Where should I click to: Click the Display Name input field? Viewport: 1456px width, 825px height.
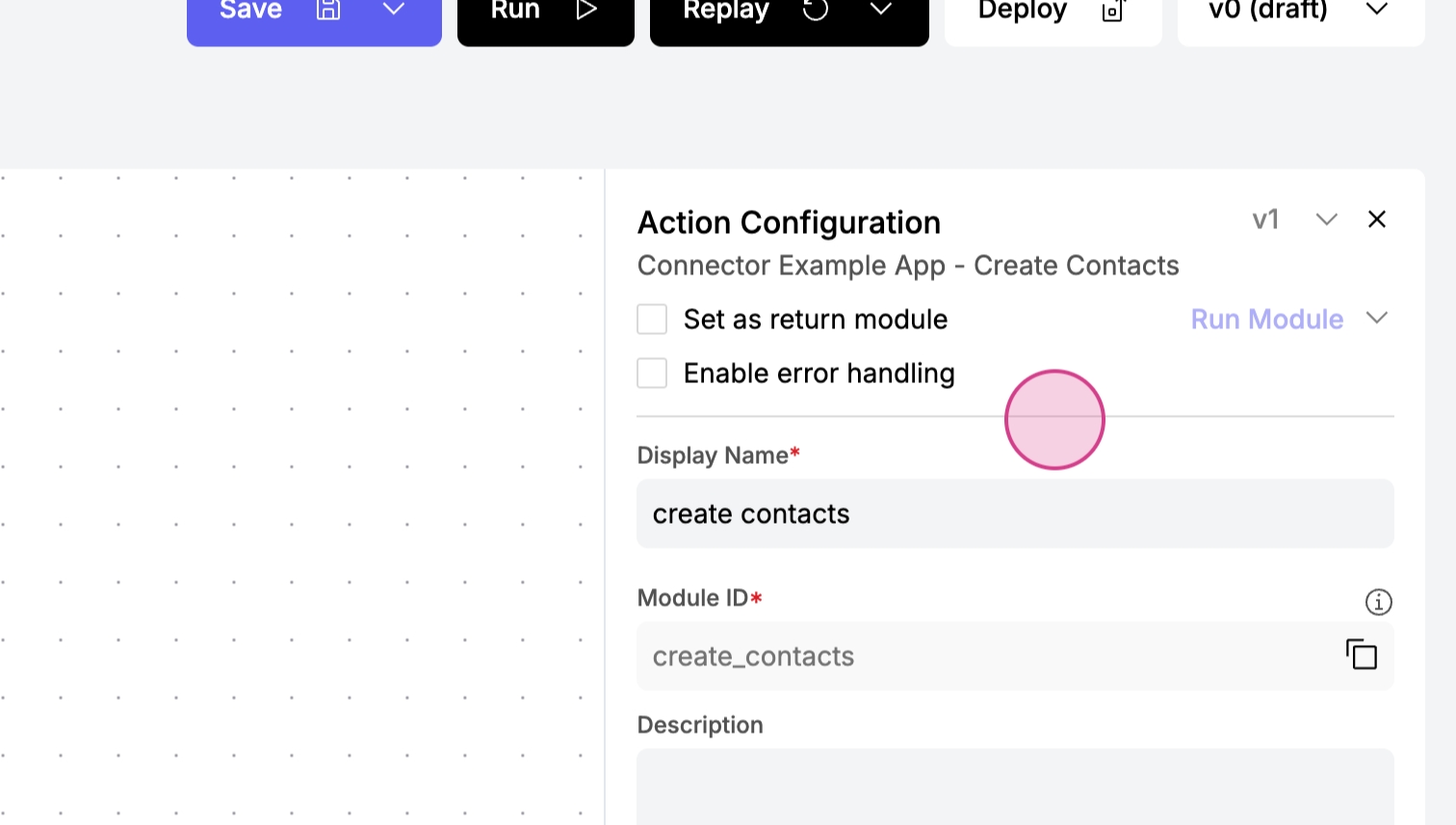1015,513
